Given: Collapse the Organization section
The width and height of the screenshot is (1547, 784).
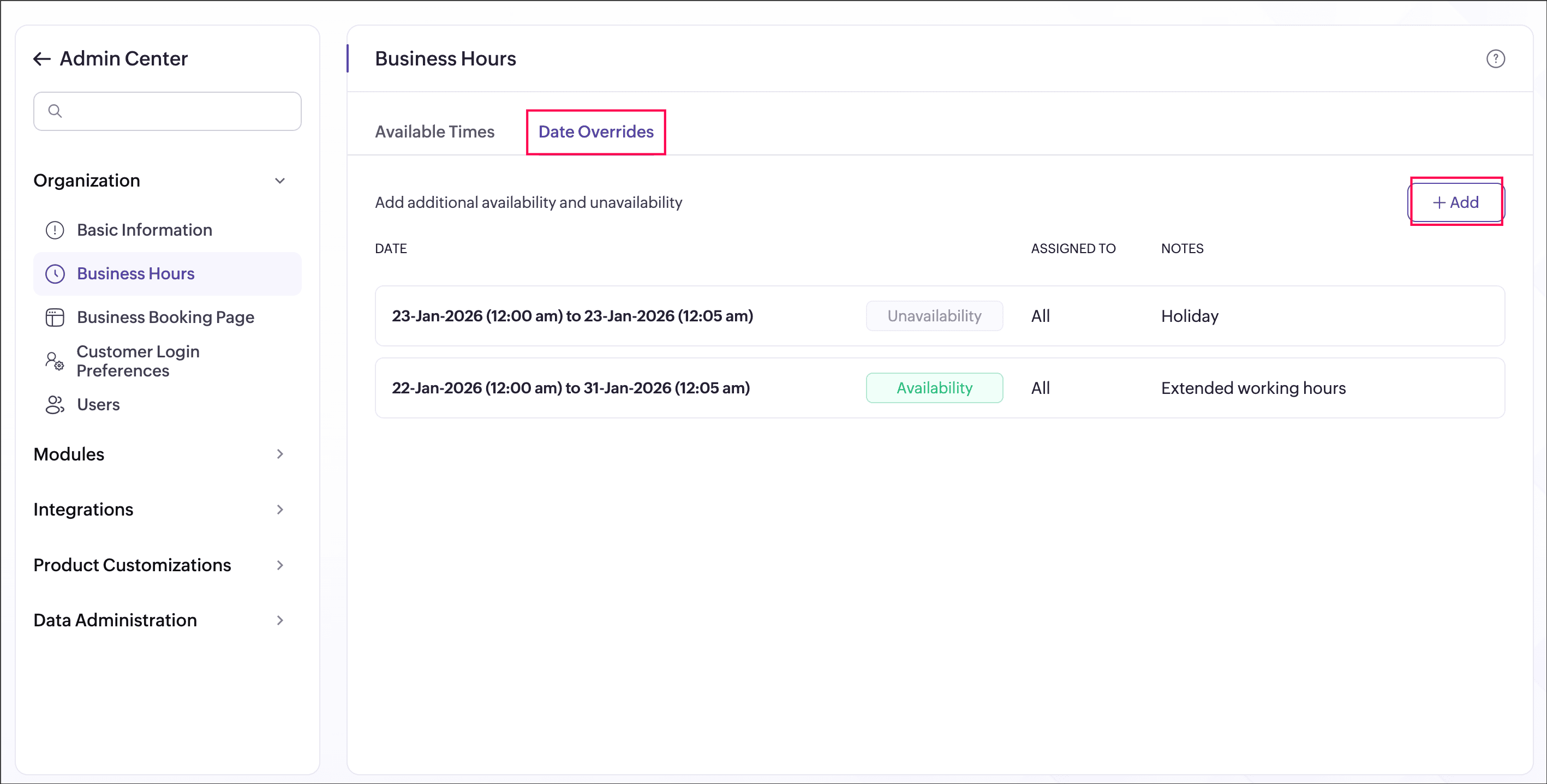Looking at the screenshot, I should click(x=280, y=181).
